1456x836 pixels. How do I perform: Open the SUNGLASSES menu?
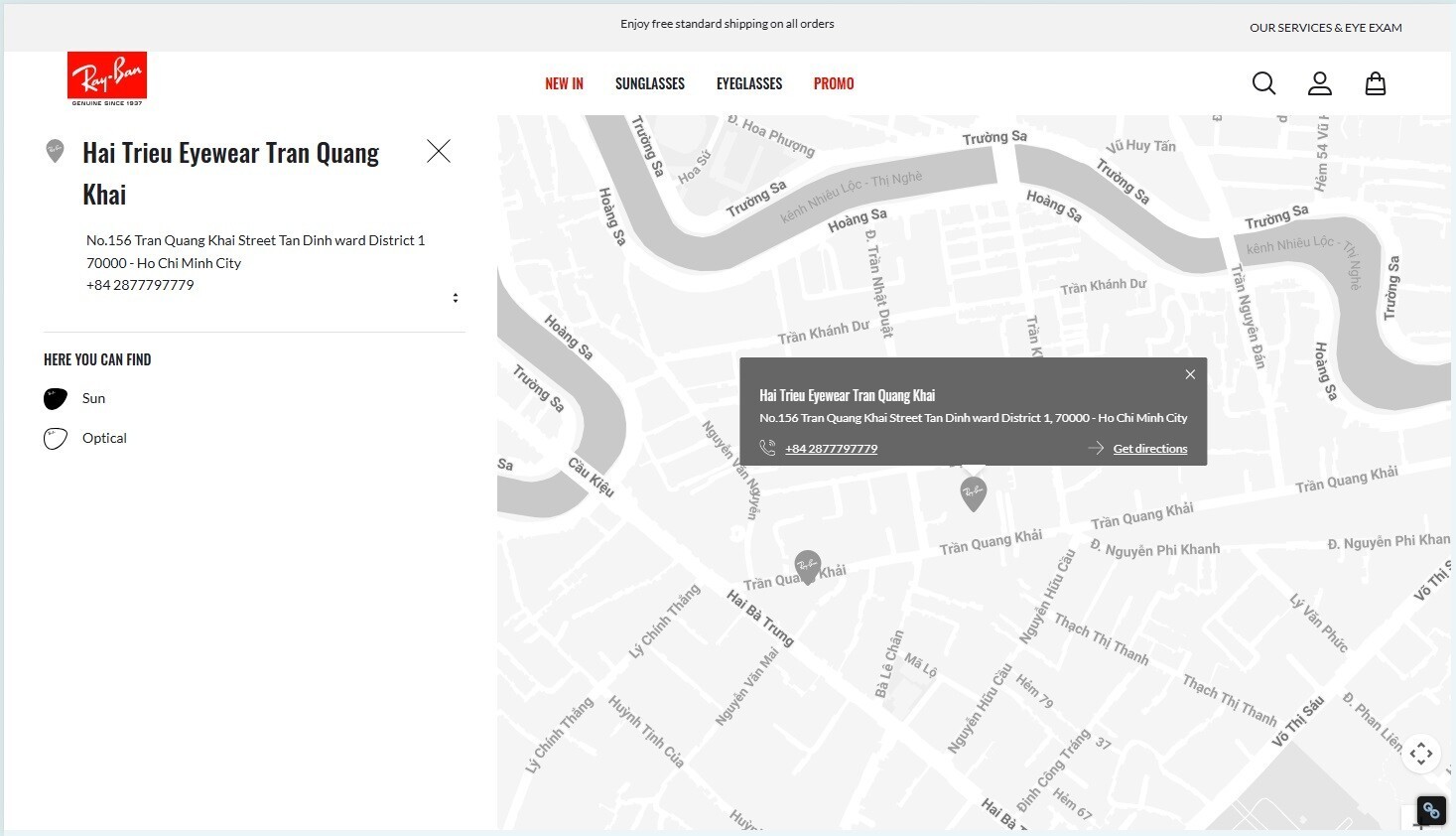point(650,83)
